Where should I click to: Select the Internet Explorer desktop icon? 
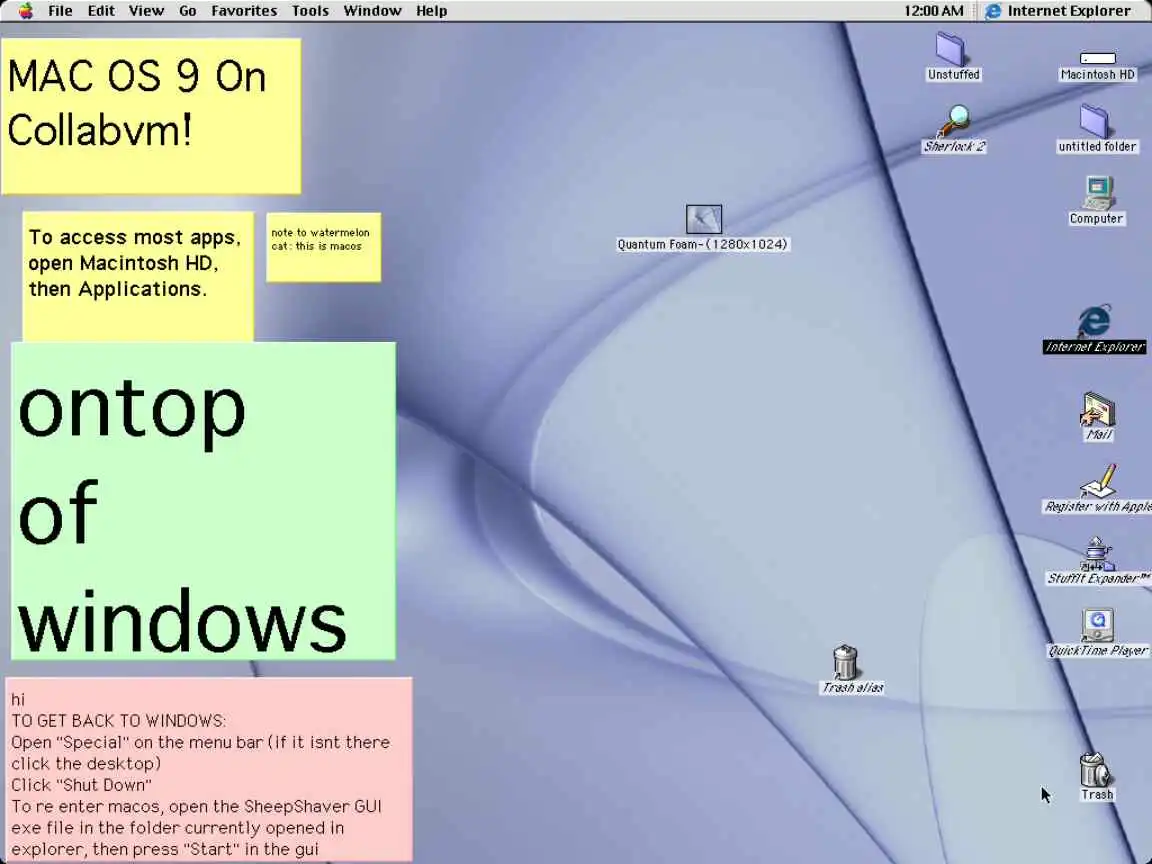1095,322
